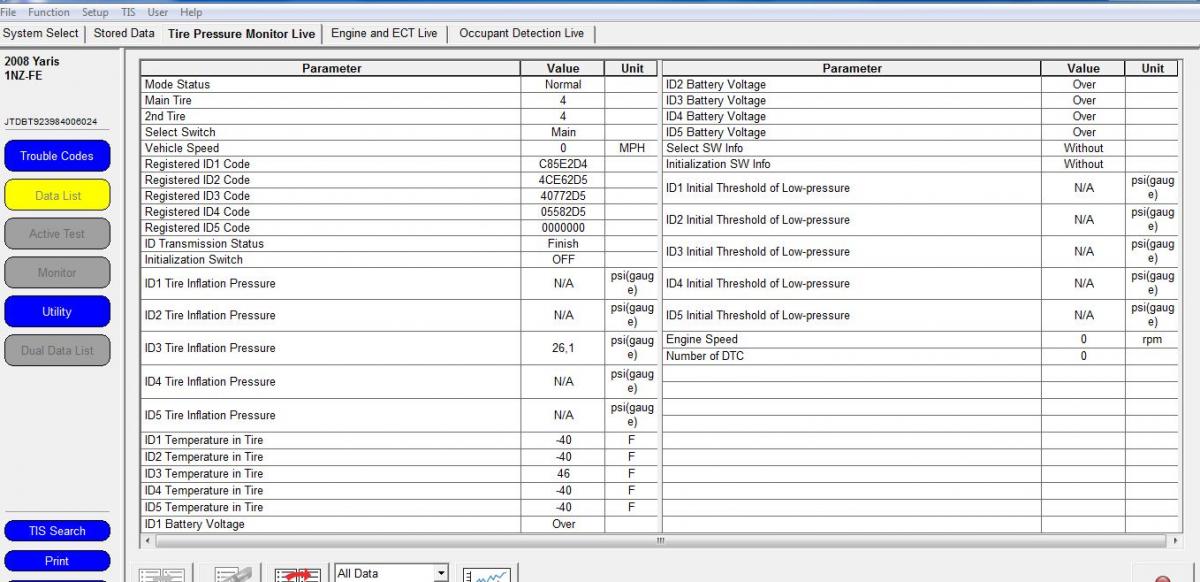Select the Number of DTC parameter
This screenshot has width=1200, height=582.
click(851, 356)
